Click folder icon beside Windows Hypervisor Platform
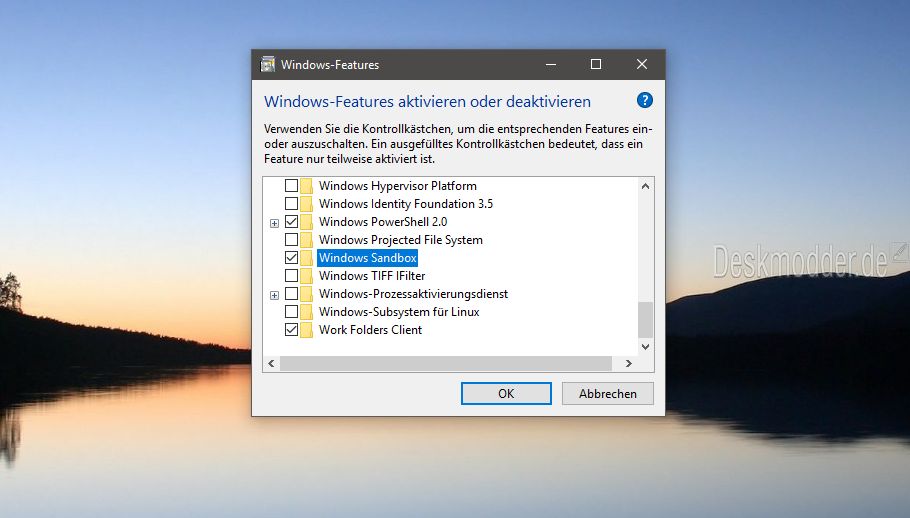Screen dimensions: 910x518 [x=306, y=186]
